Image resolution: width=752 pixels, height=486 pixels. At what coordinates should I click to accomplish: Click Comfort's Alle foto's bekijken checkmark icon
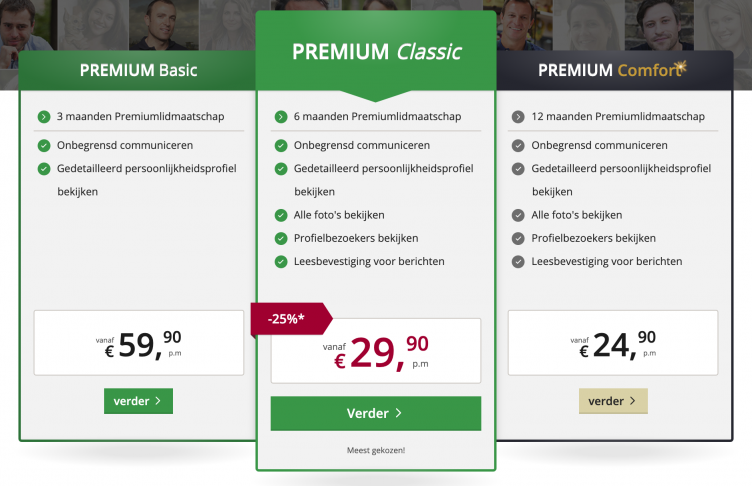pos(518,215)
